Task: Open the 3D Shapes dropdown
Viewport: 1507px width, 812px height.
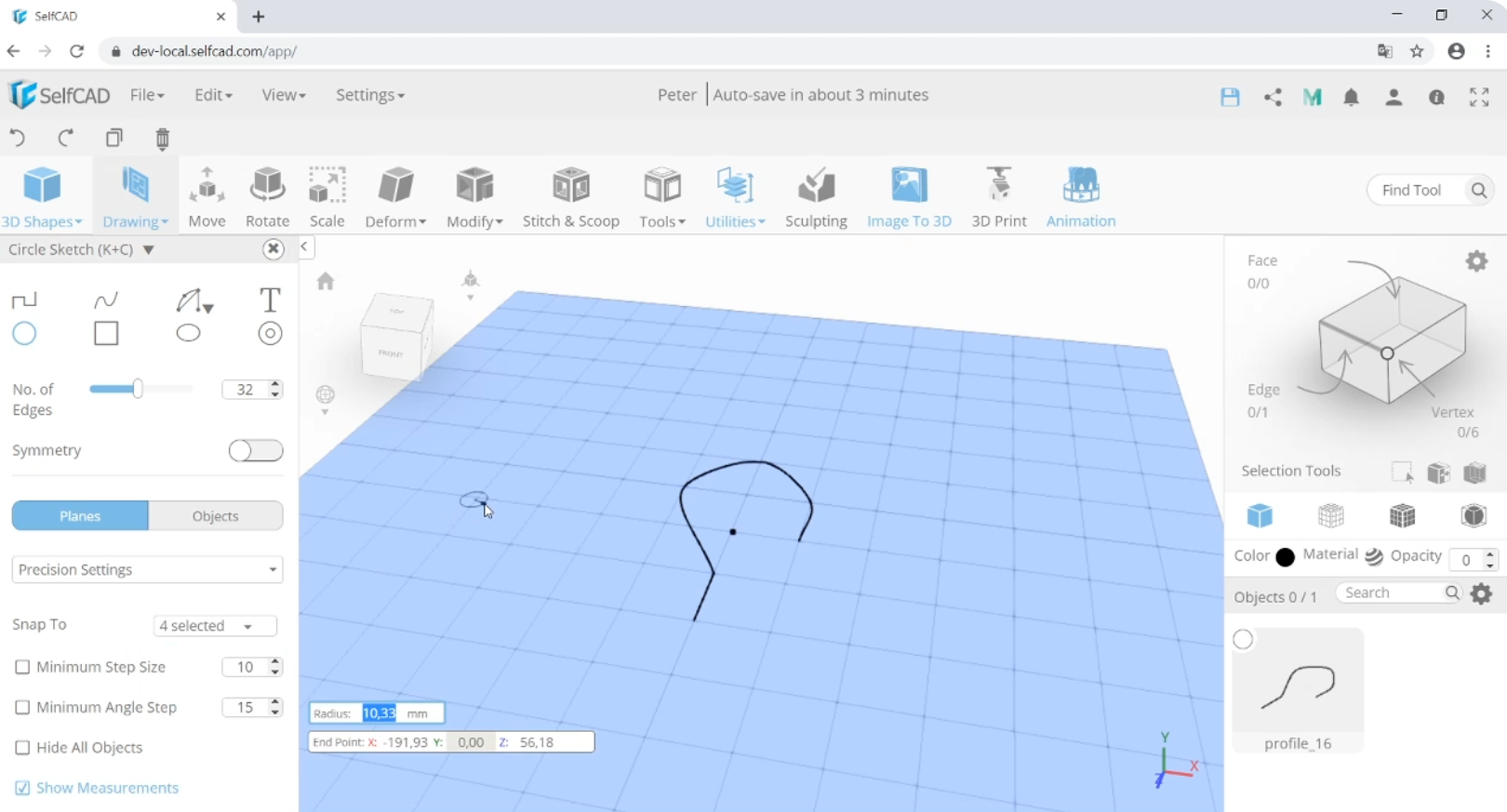Action: [x=42, y=196]
